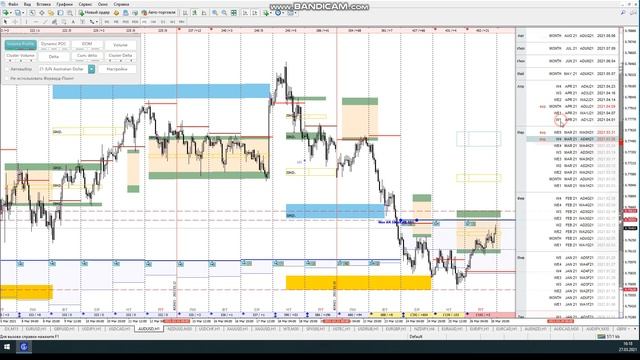Open the Market Watch window icon
This screenshot has height=360, width=640.
[x=32, y=13]
